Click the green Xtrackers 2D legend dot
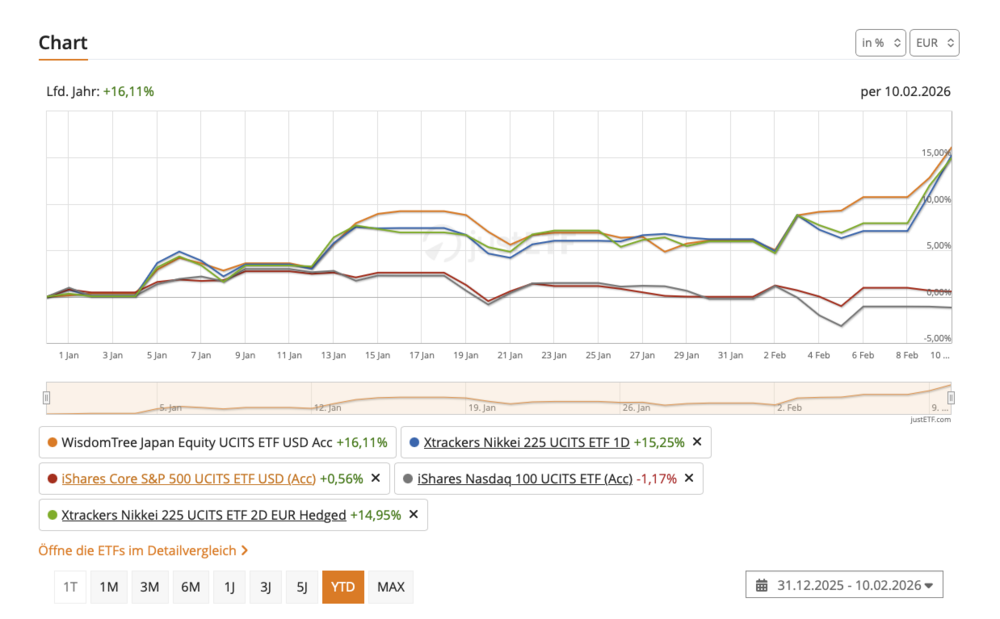 click(52, 515)
